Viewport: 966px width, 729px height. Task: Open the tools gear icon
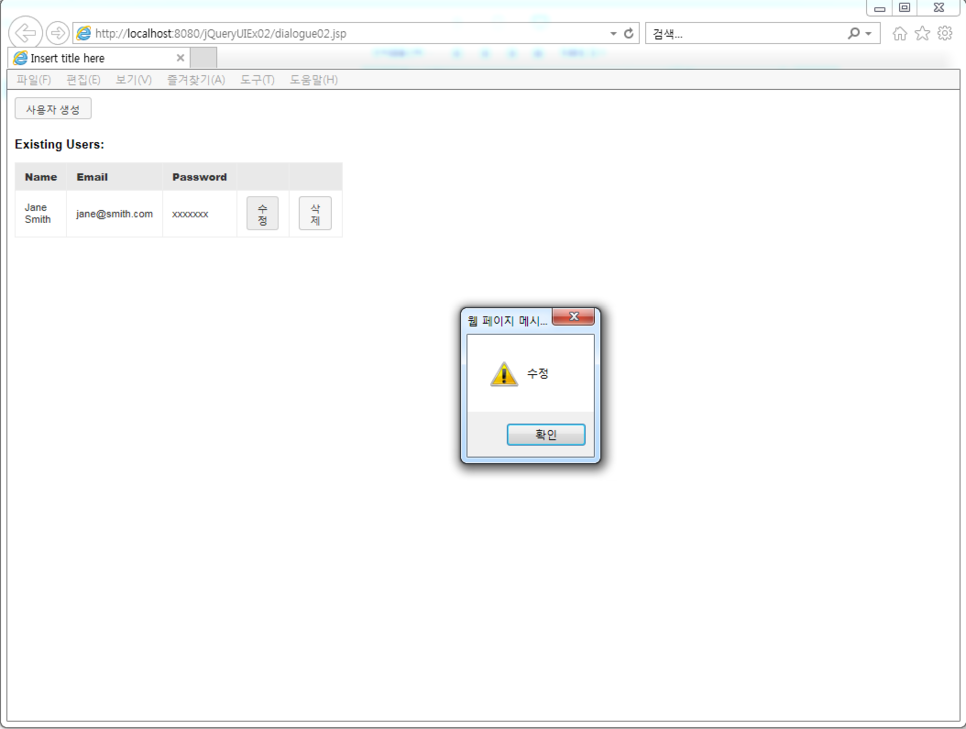tap(945, 33)
